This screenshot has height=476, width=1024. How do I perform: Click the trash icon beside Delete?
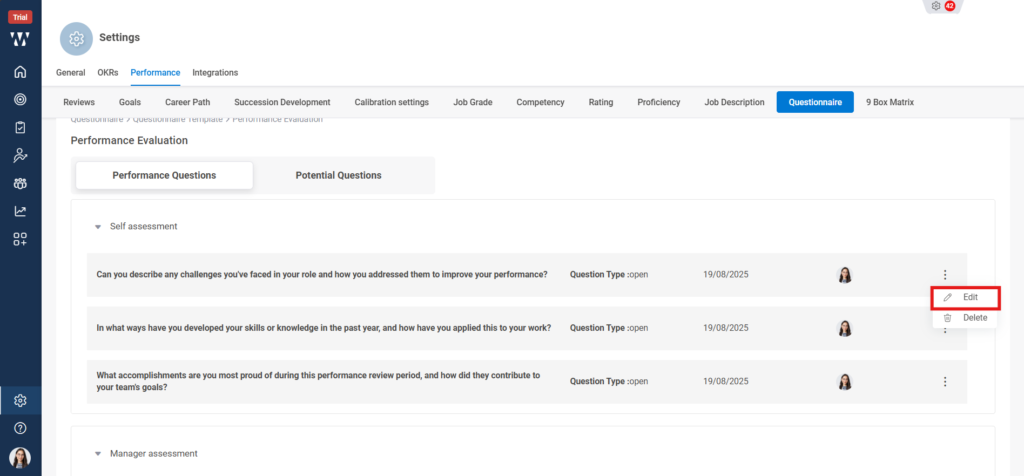(948, 318)
